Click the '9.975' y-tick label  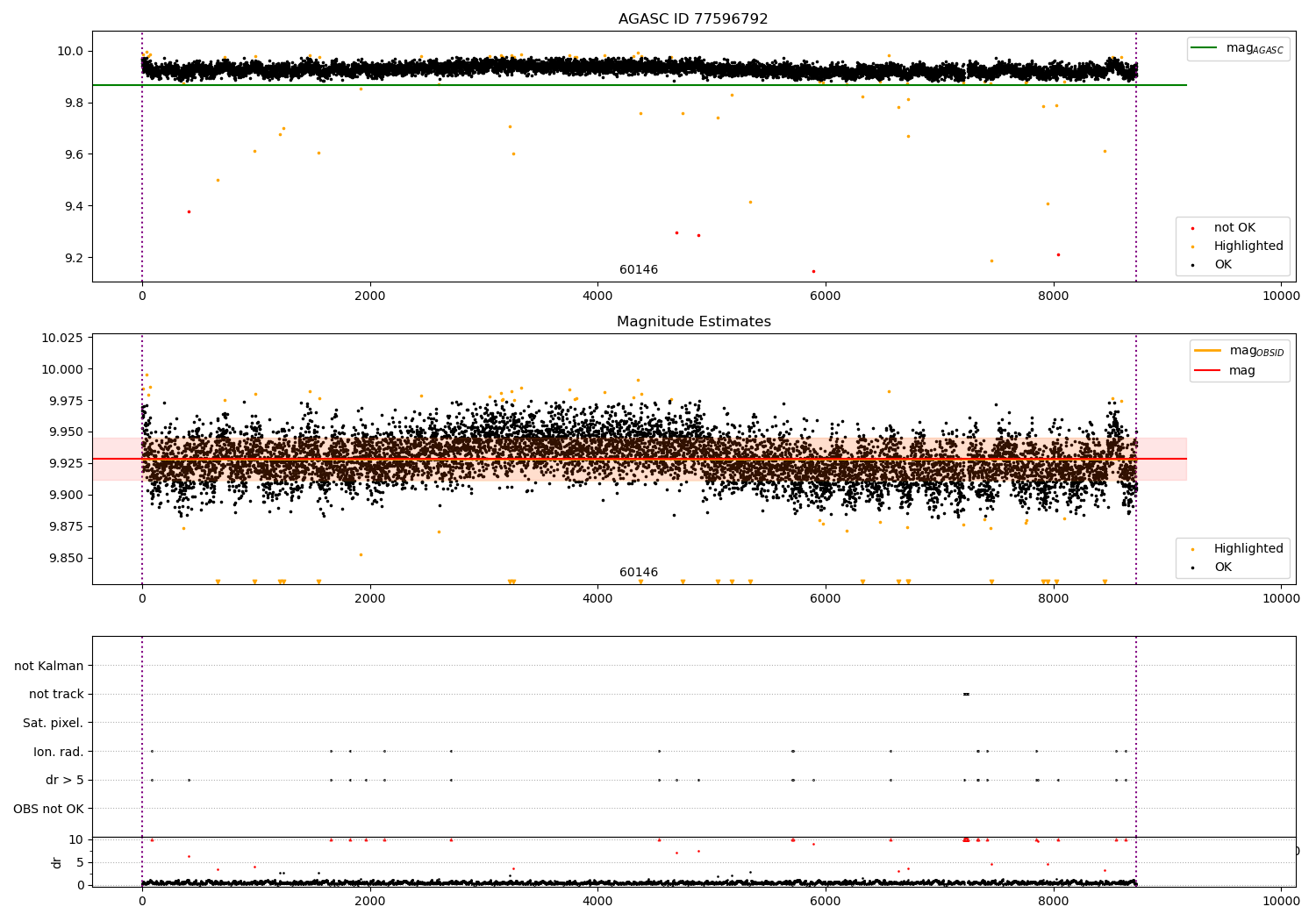pyautogui.click(x=66, y=401)
